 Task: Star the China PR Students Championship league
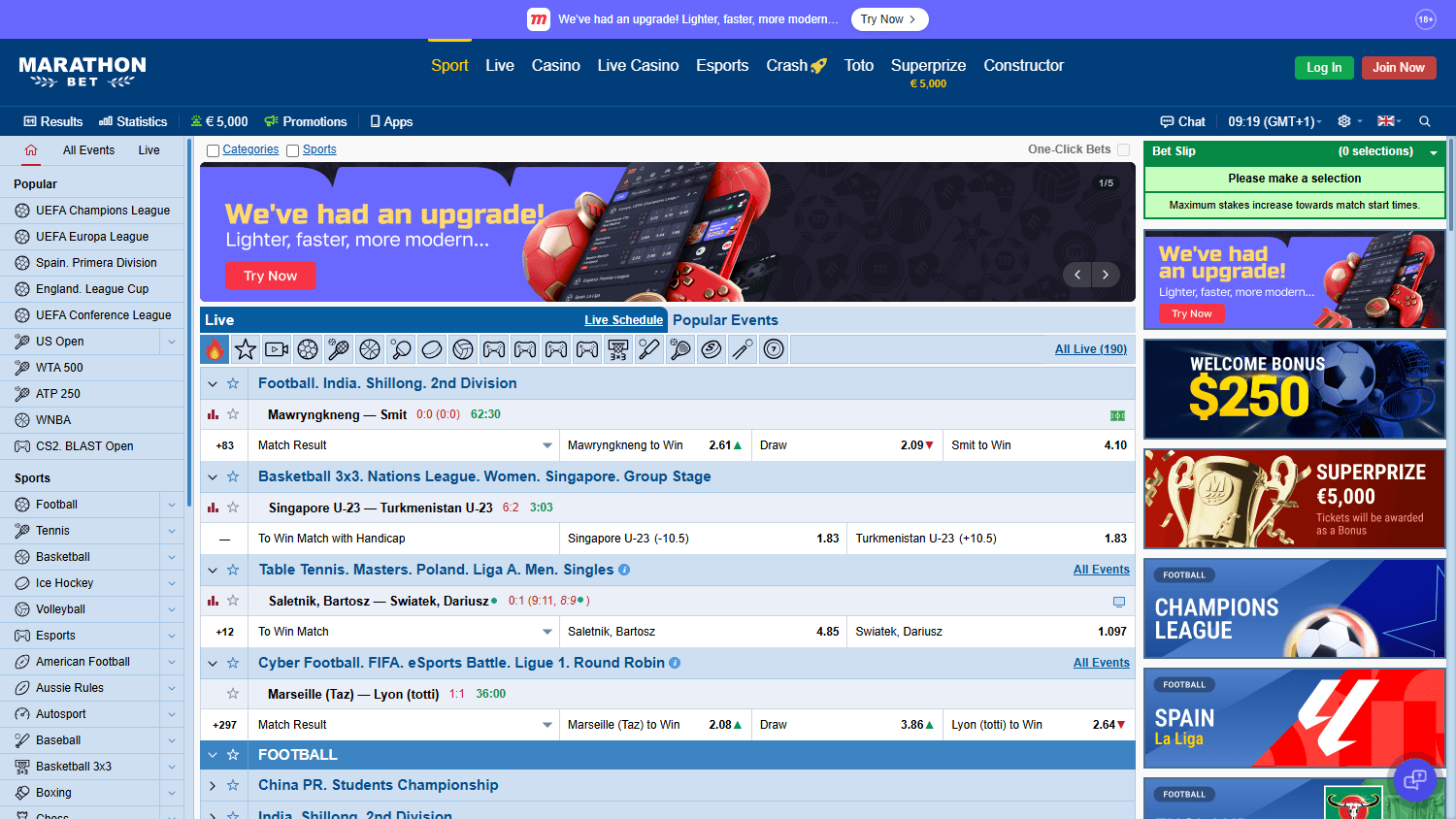(233, 785)
